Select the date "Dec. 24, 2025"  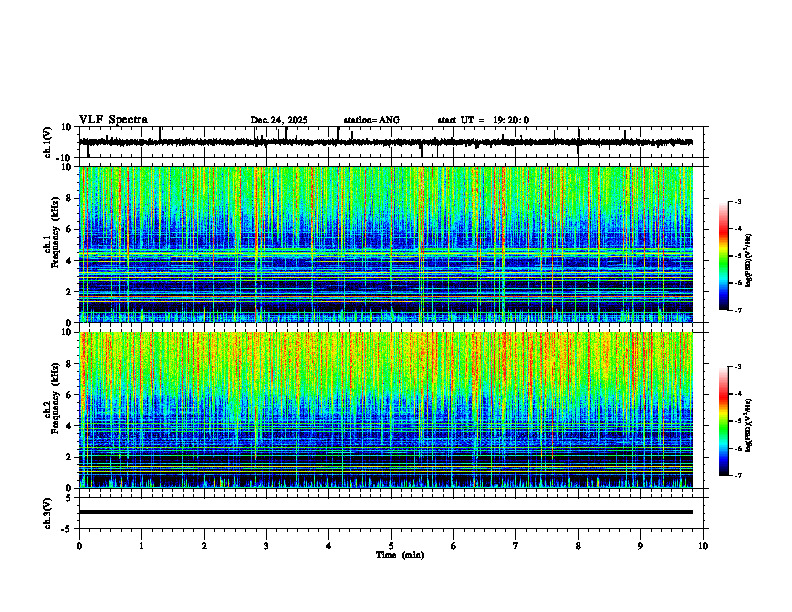click(x=279, y=120)
